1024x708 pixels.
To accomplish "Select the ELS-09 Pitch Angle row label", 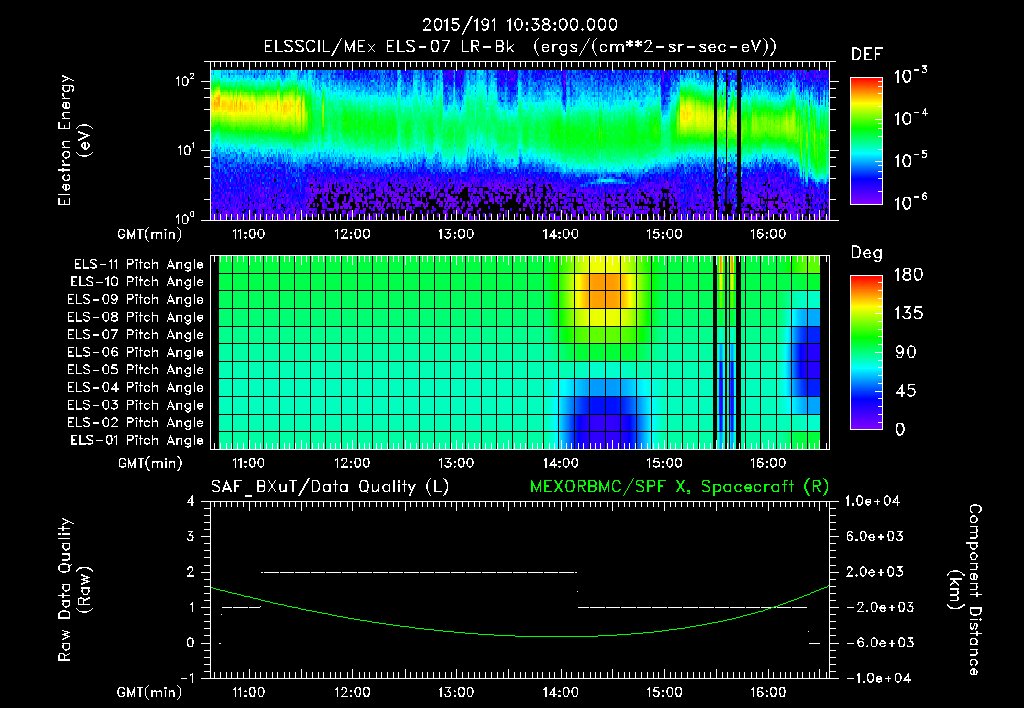I will click(136, 300).
